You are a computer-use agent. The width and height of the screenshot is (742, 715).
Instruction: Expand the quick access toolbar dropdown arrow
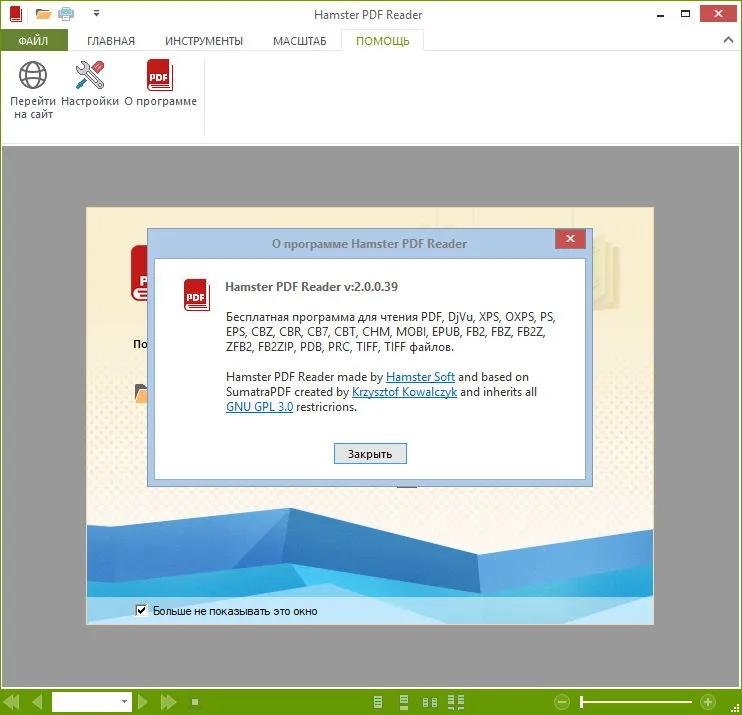[96, 13]
